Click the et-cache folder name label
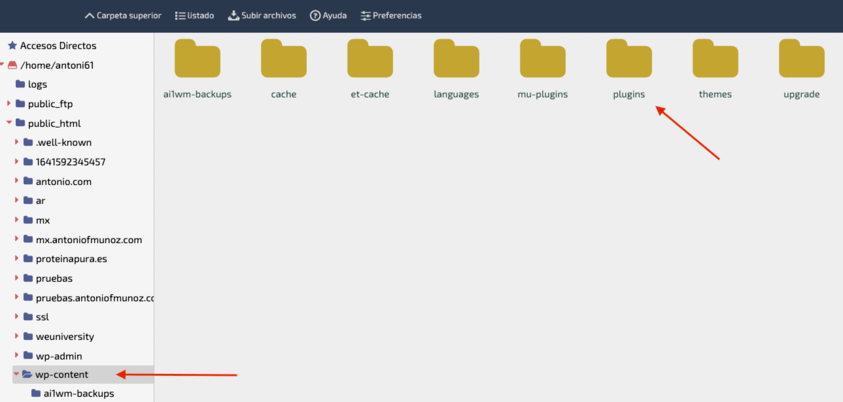The height and width of the screenshot is (402, 843). pos(370,95)
